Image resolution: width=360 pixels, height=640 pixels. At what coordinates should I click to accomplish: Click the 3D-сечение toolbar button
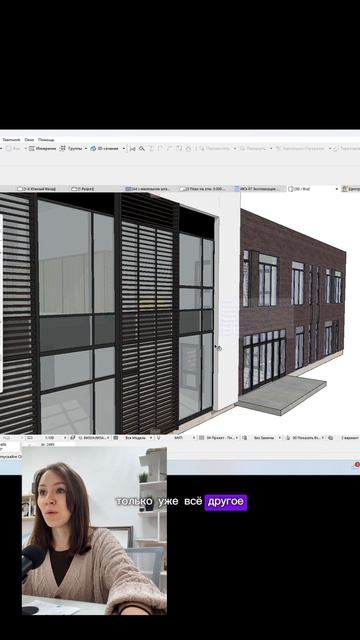pos(105,149)
